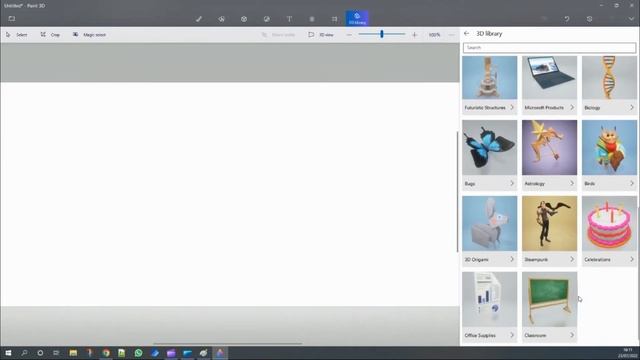Screen dimensions: 640x360
Task: Open the Effects tool
Action: click(312, 19)
